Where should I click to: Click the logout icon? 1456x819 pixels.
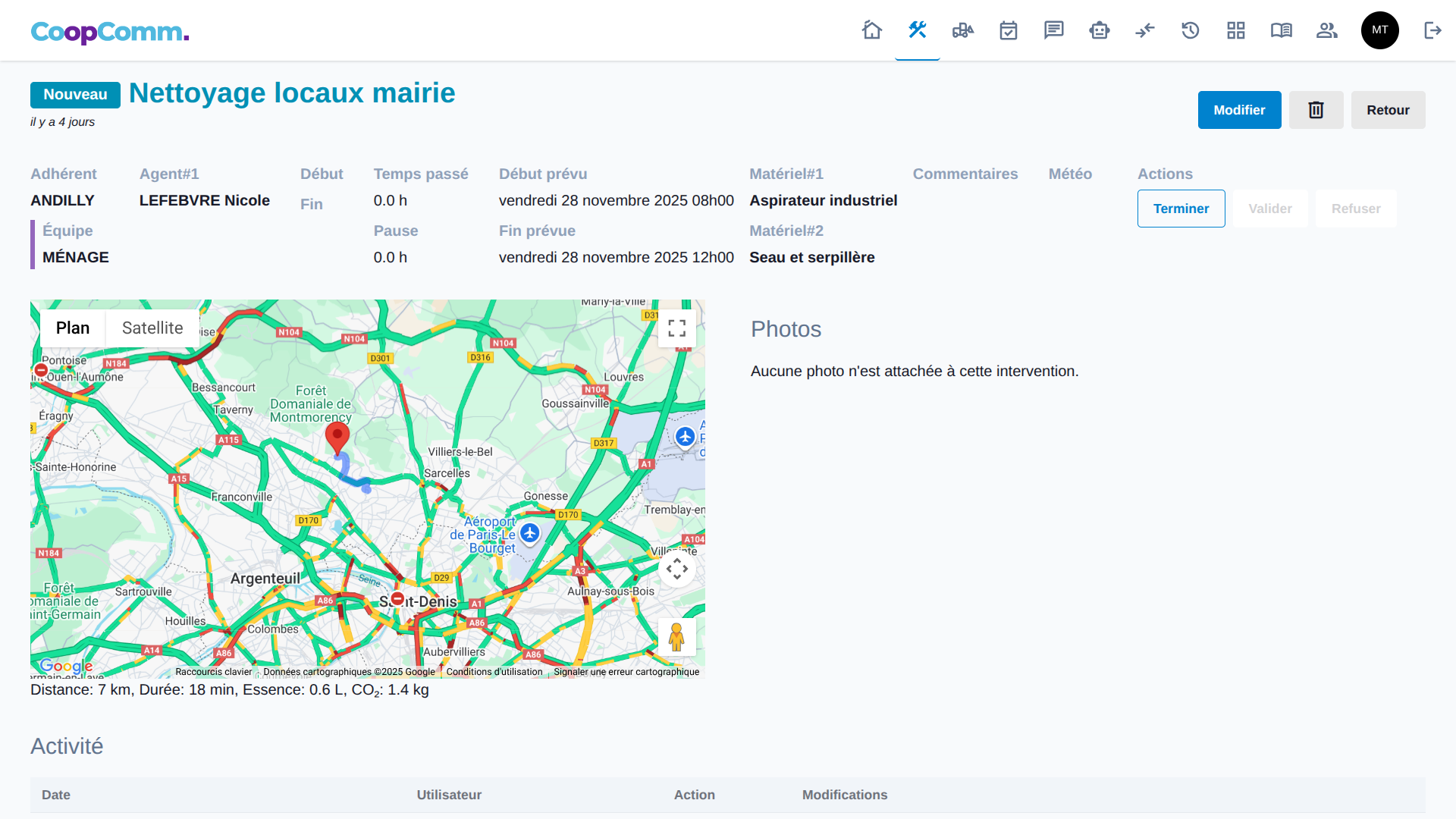click(x=1432, y=30)
